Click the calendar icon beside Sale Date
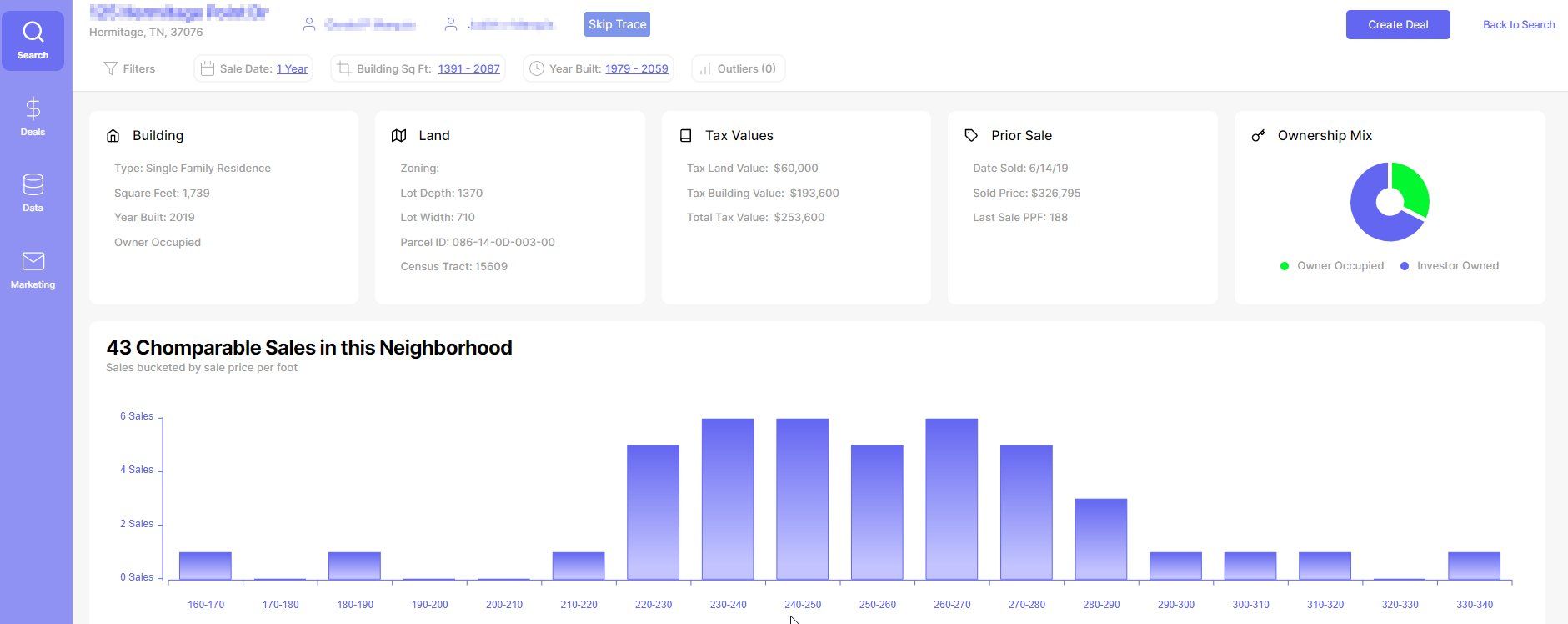This screenshot has height=624, width=1568. pyautogui.click(x=208, y=68)
